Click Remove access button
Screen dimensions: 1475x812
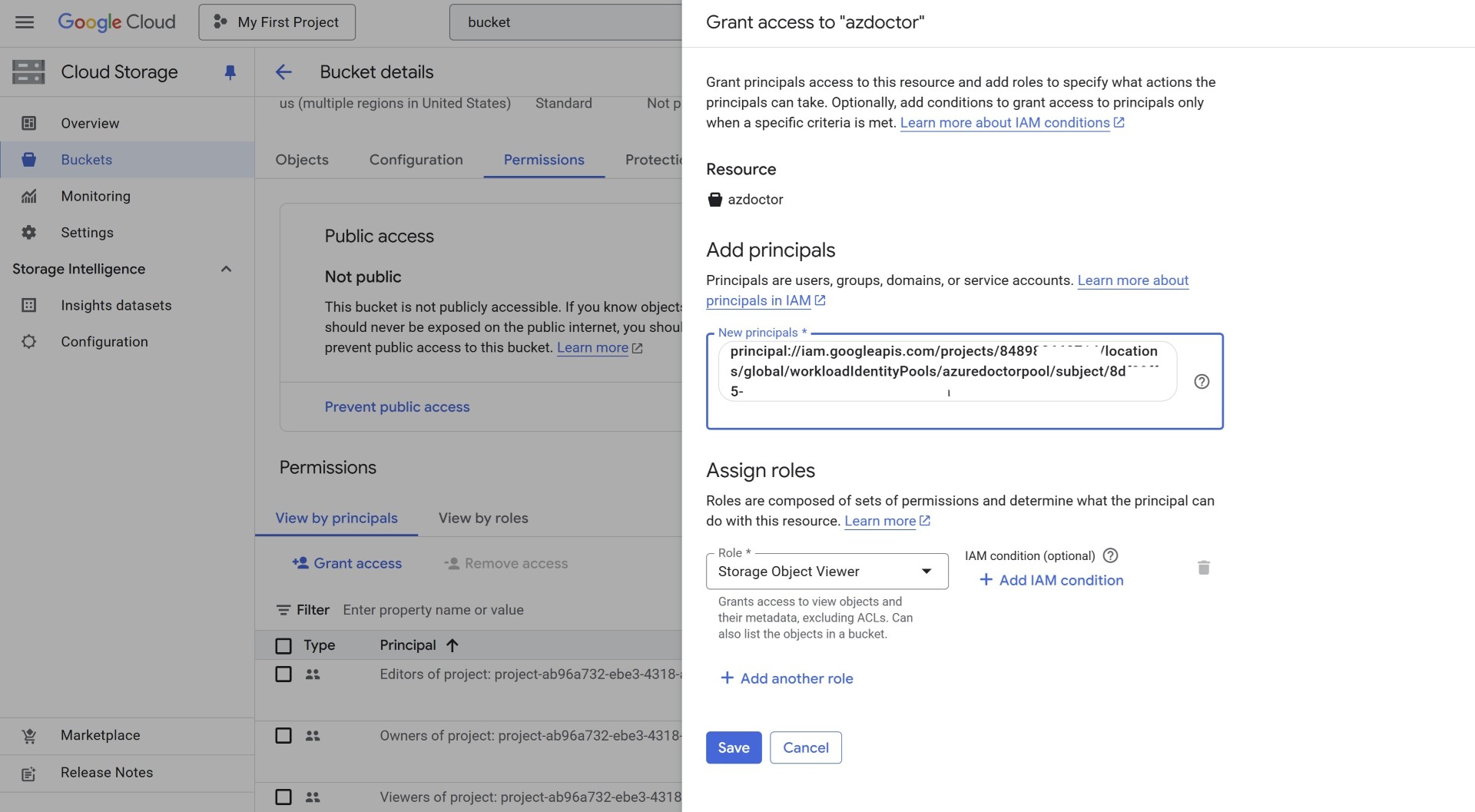coord(506,563)
